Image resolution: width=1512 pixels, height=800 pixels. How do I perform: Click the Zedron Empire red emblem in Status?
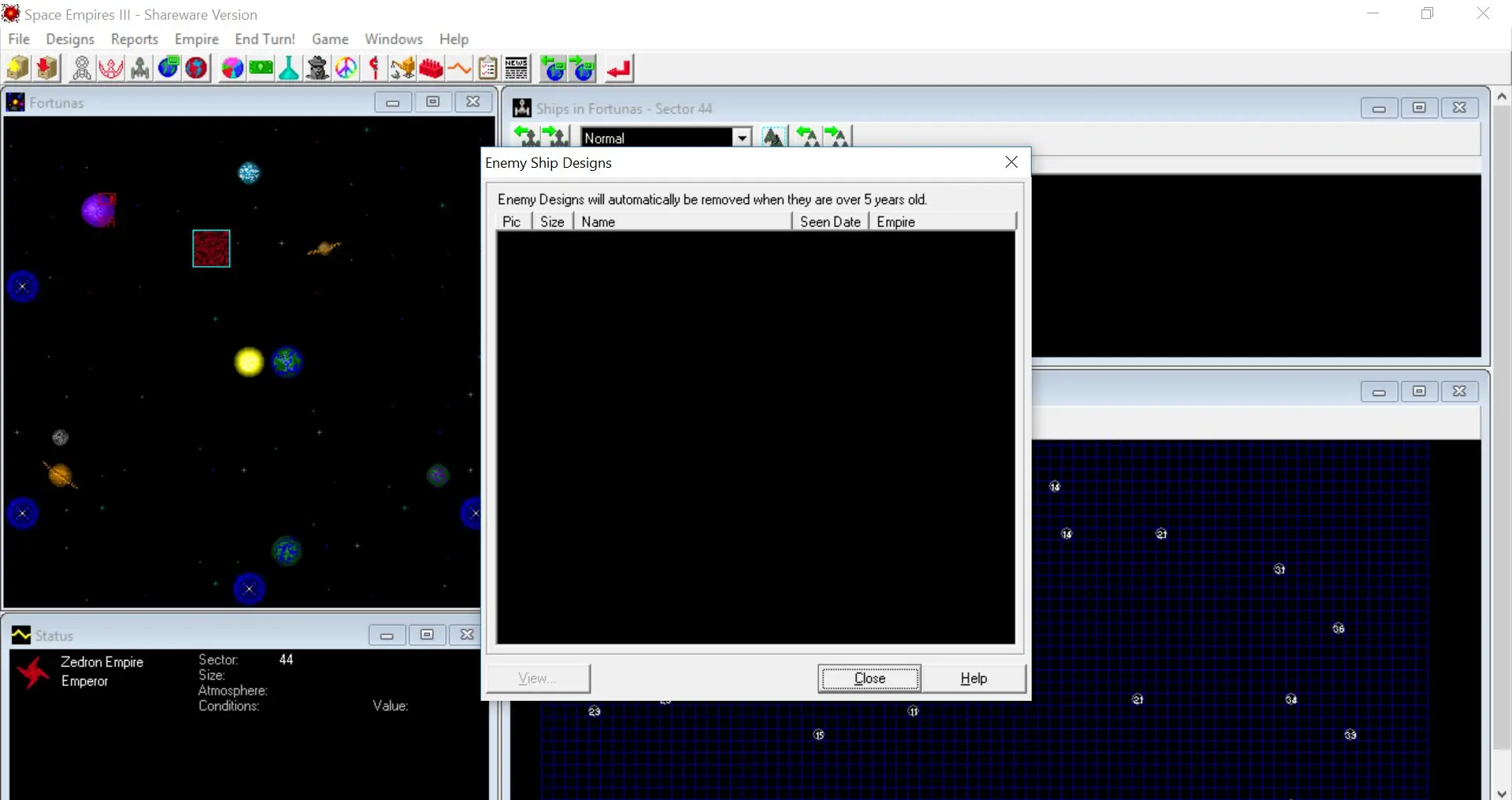[33, 673]
